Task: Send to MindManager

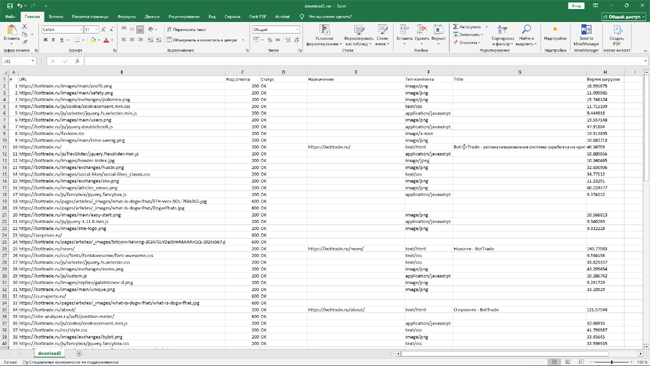Action: pos(586,35)
